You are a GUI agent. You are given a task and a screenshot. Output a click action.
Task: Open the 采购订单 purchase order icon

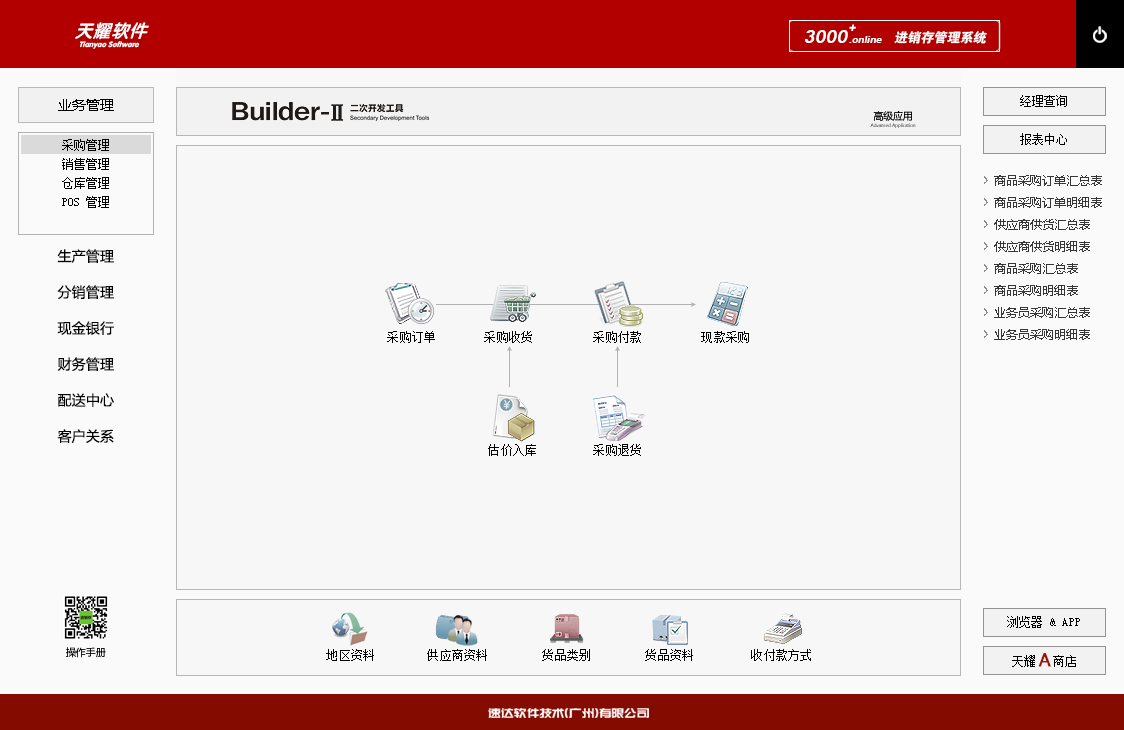click(410, 304)
